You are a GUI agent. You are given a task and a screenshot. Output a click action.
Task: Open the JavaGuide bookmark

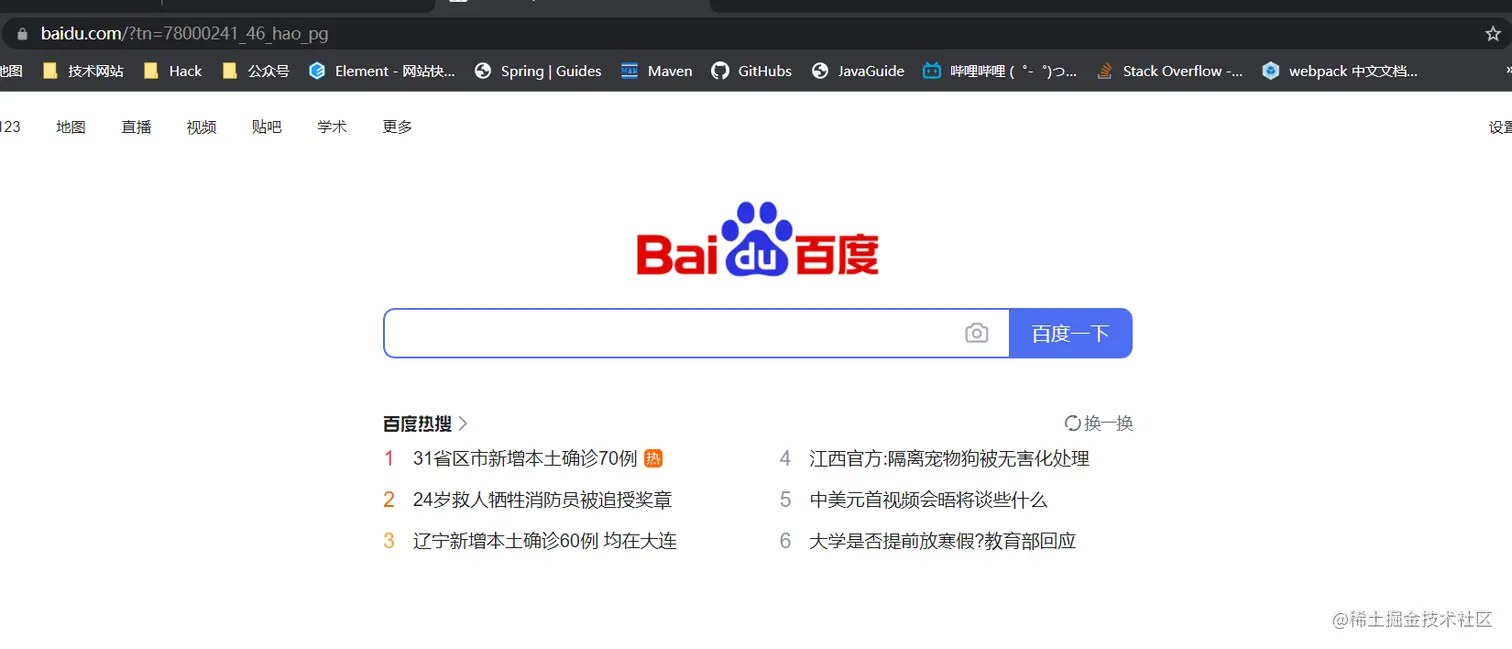click(858, 71)
